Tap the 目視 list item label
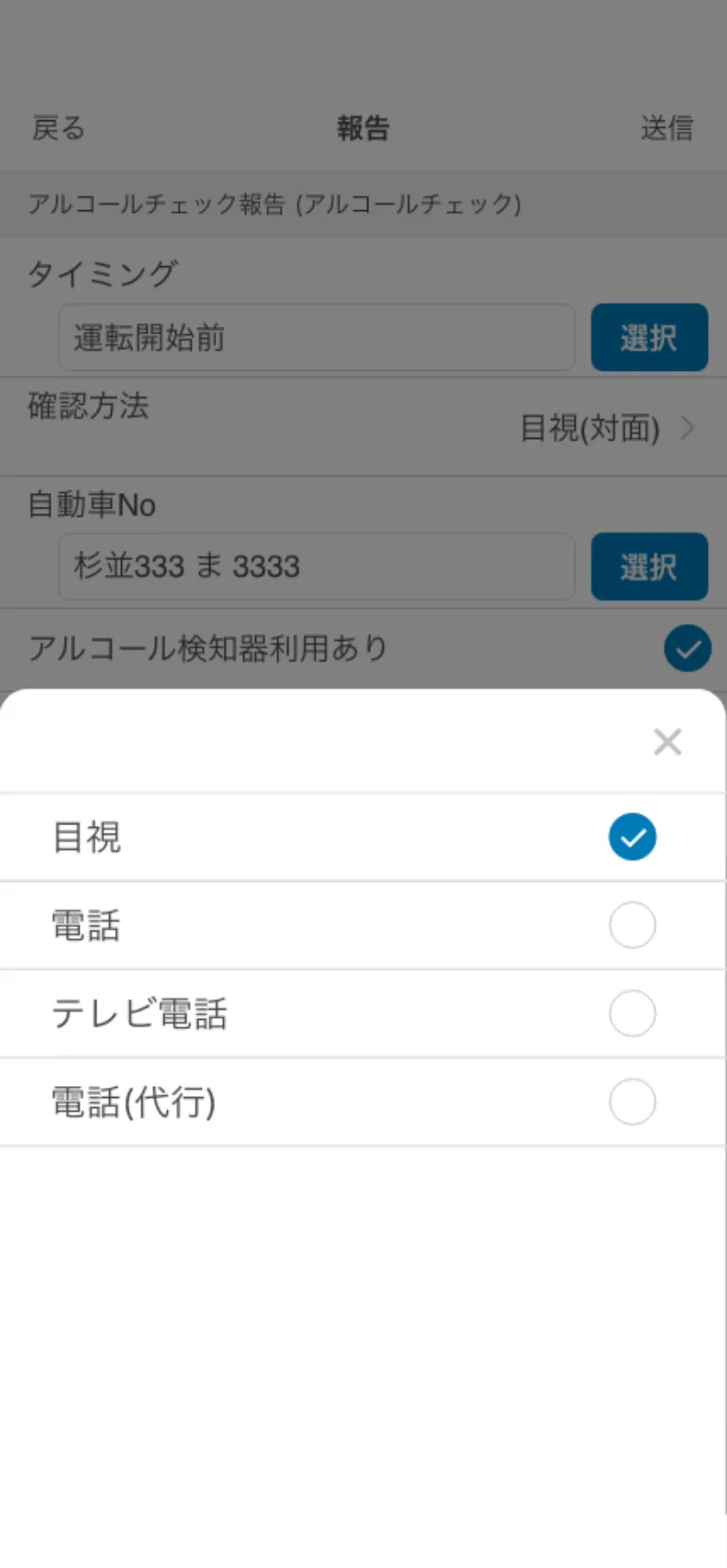The width and height of the screenshot is (727, 1568). (x=87, y=837)
